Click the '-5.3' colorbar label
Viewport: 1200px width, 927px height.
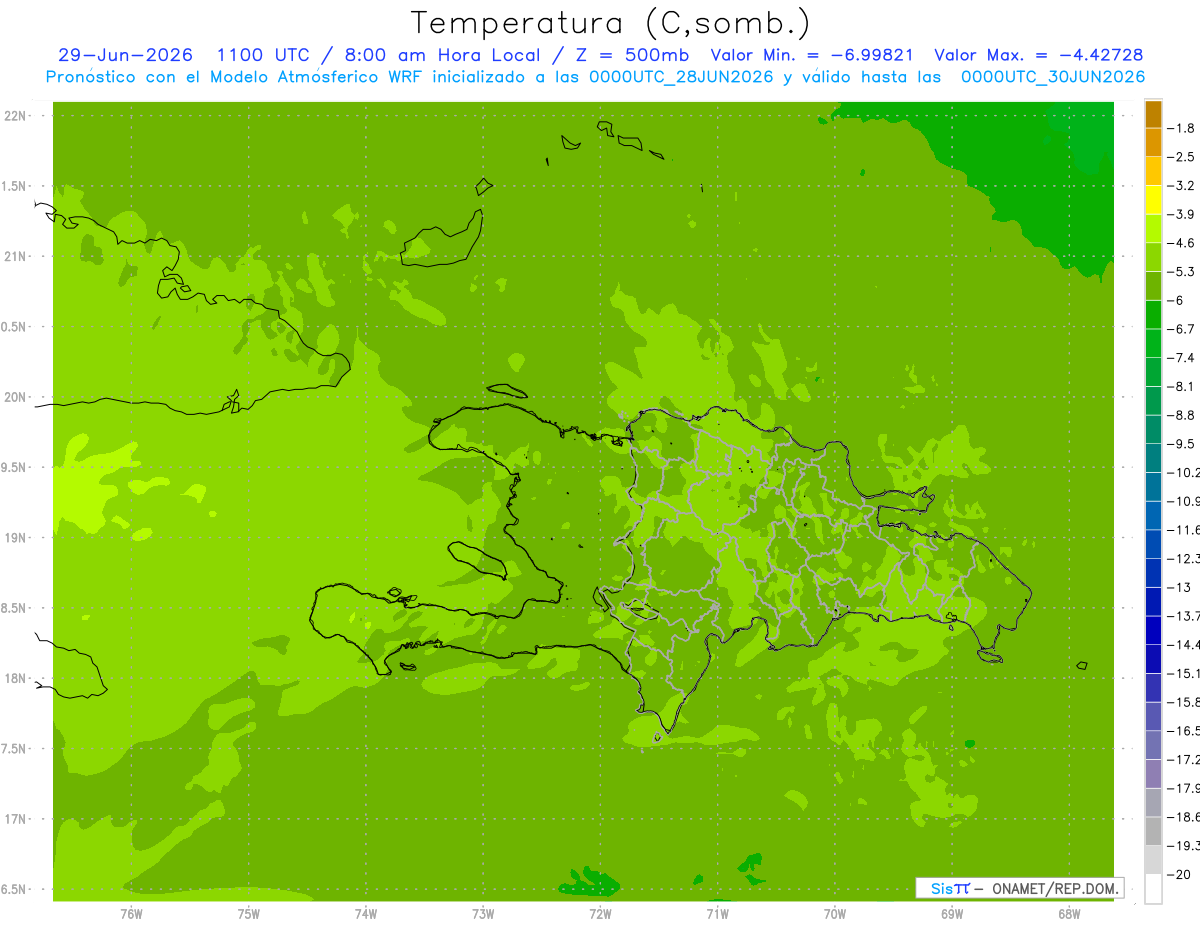click(x=1181, y=271)
